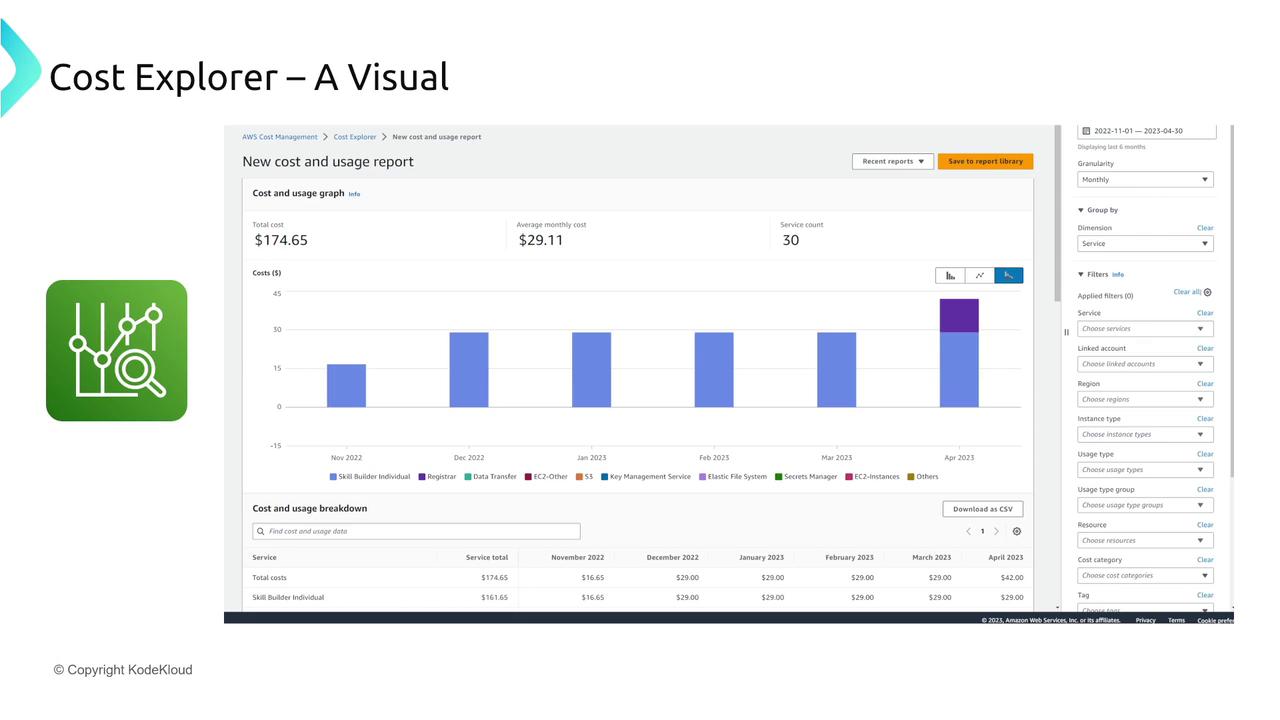Click the Cost Explorer service logo

[116, 350]
